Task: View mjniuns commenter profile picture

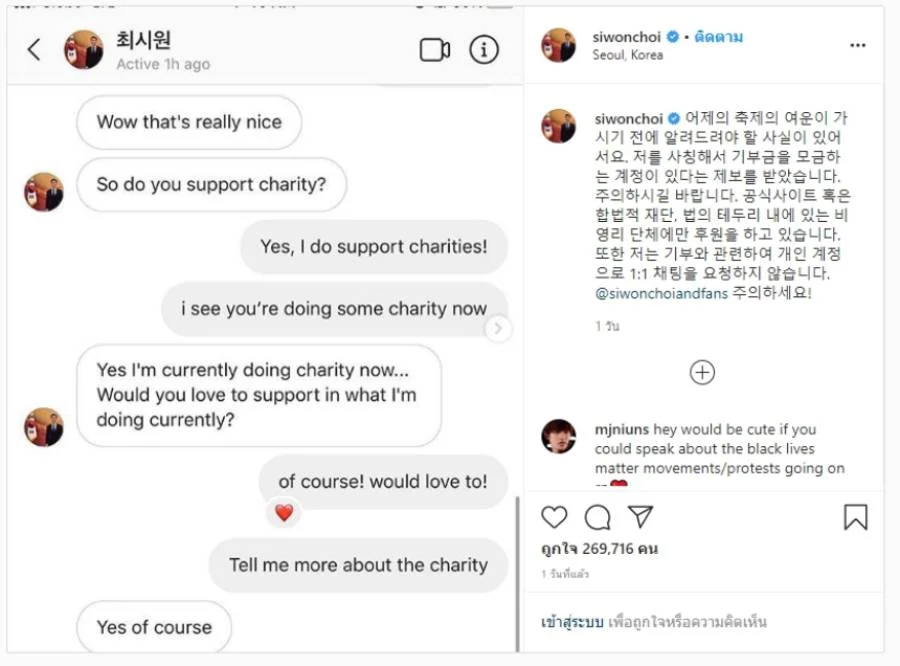Action: click(x=558, y=436)
